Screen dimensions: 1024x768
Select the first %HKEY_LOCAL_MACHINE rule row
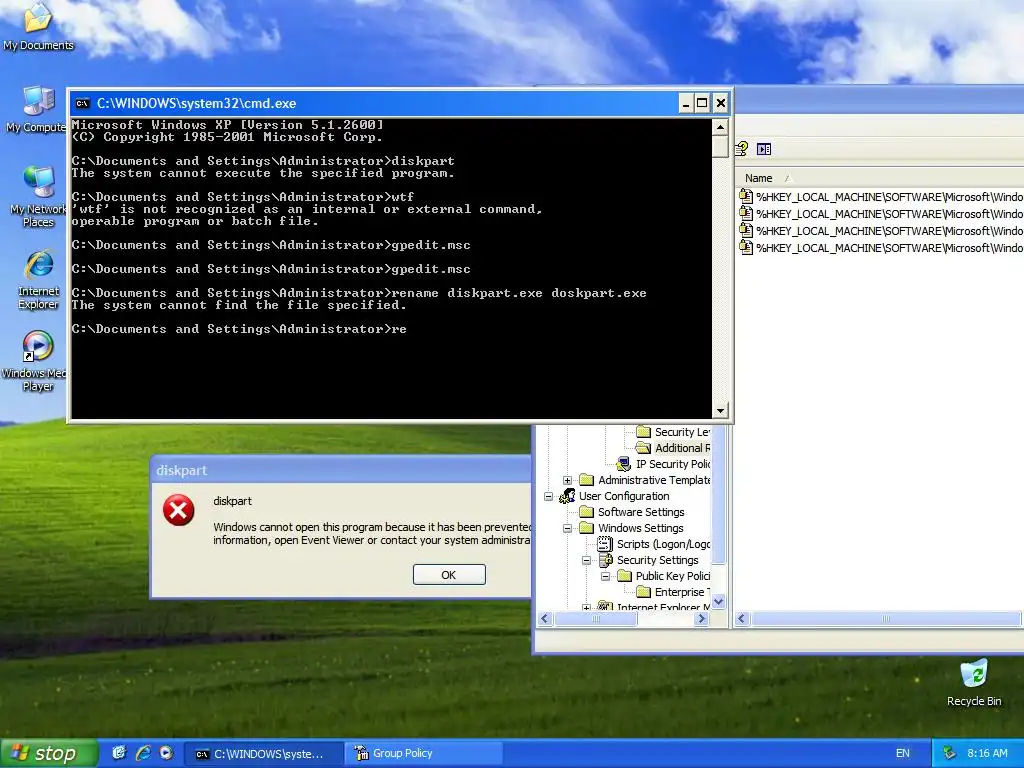coord(880,197)
